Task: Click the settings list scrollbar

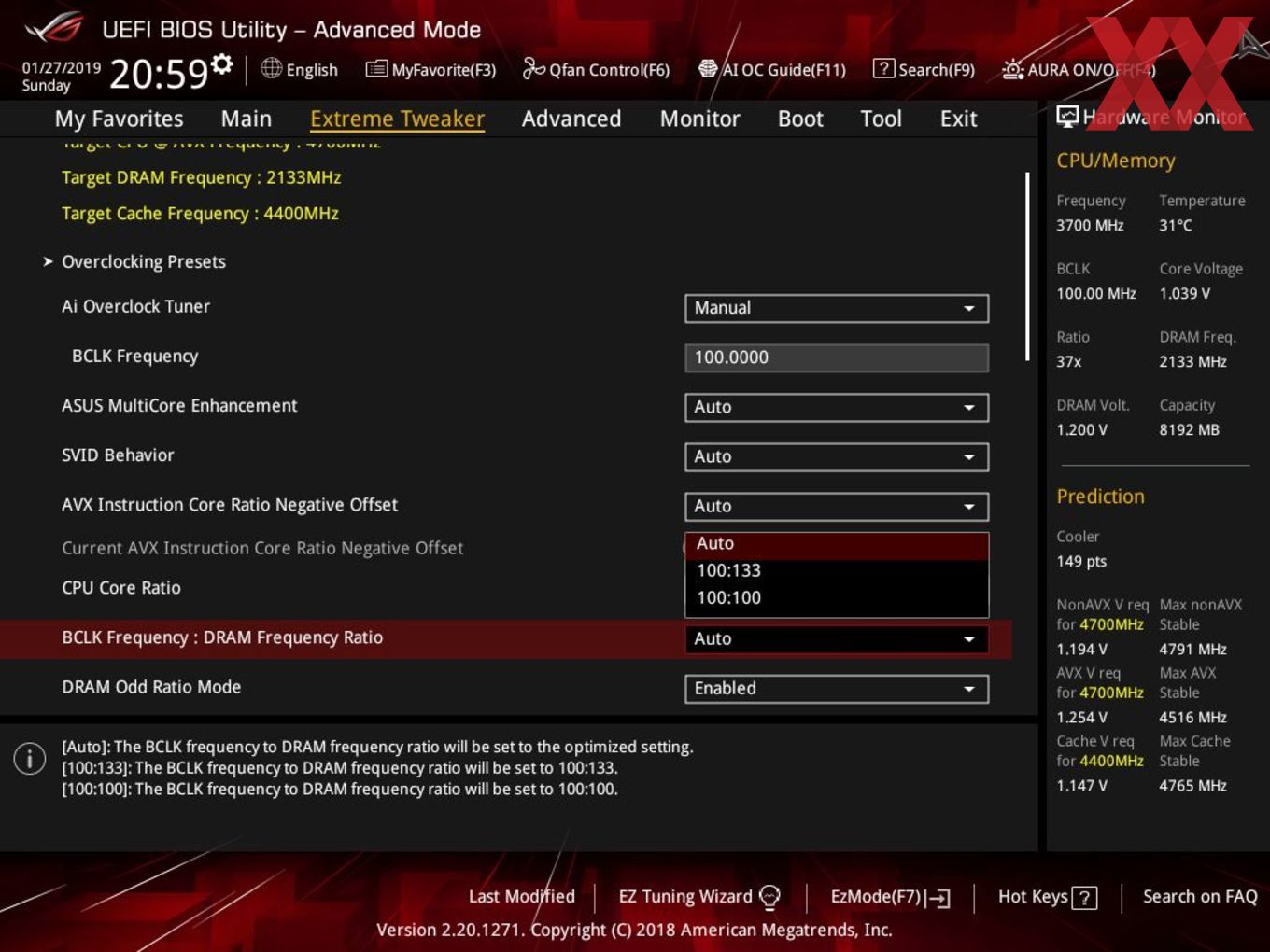Action: [1027, 266]
